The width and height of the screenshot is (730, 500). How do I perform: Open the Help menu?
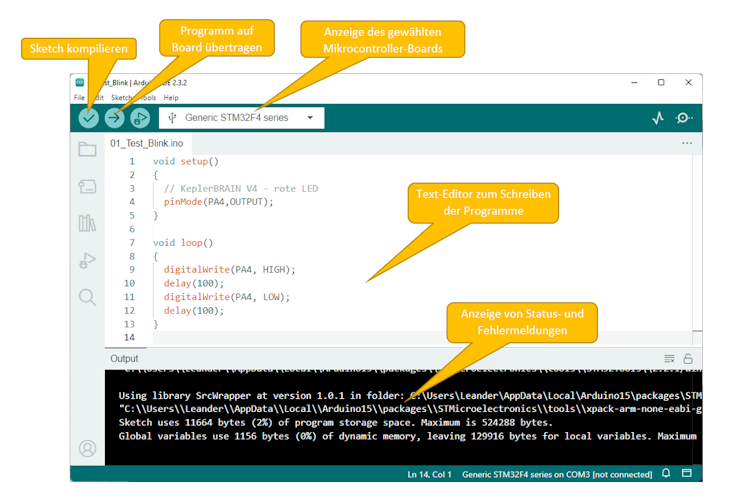(x=171, y=98)
